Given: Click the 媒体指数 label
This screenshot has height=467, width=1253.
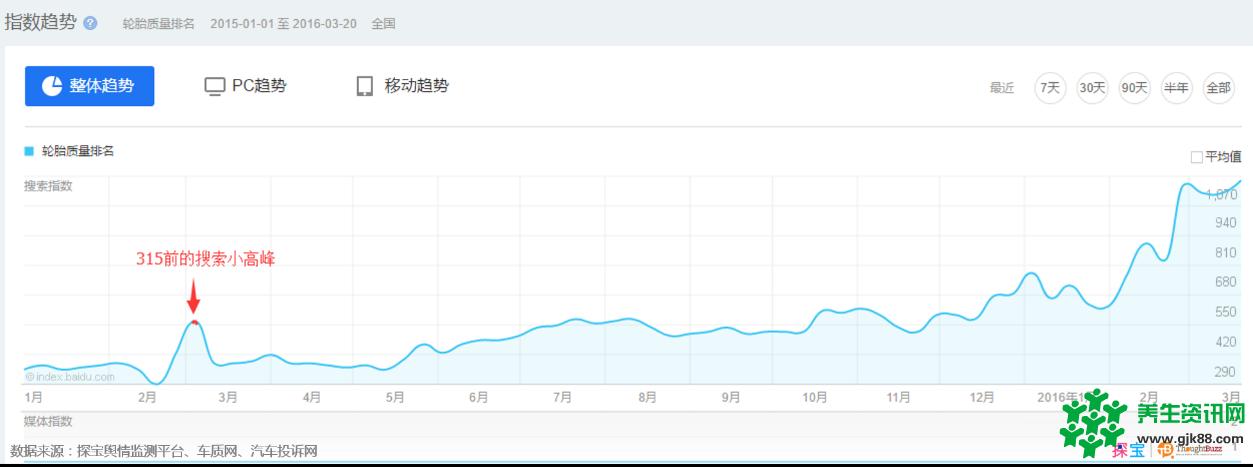Looking at the screenshot, I should (48, 422).
